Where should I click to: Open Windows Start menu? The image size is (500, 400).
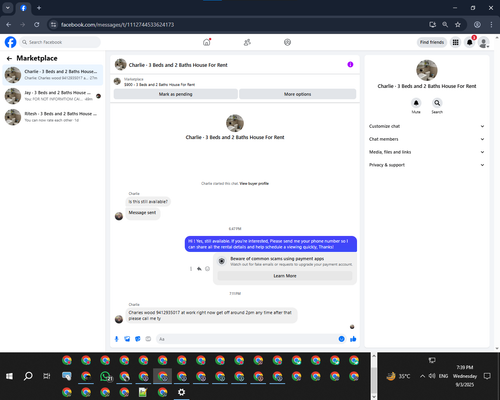click(x=9, y=376)
